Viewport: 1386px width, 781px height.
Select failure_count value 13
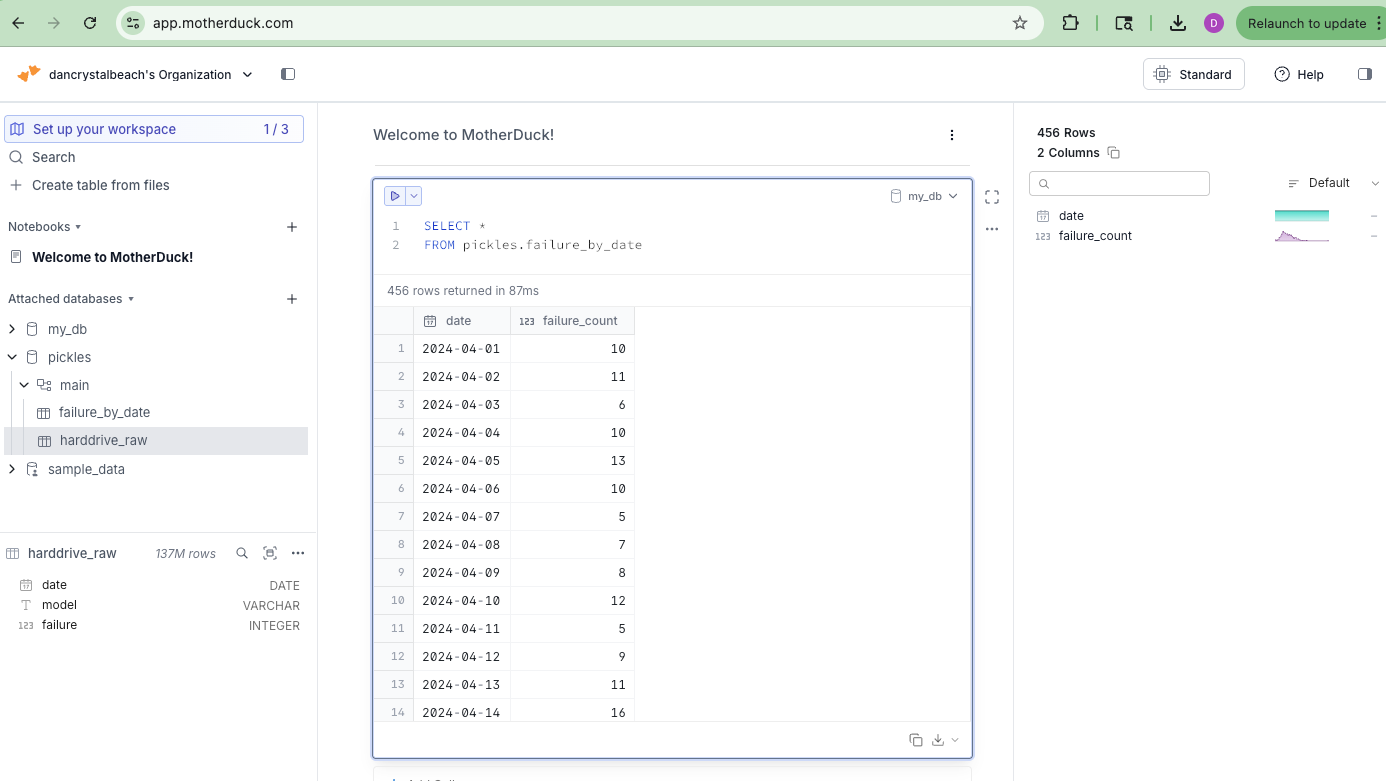point(572,461)
